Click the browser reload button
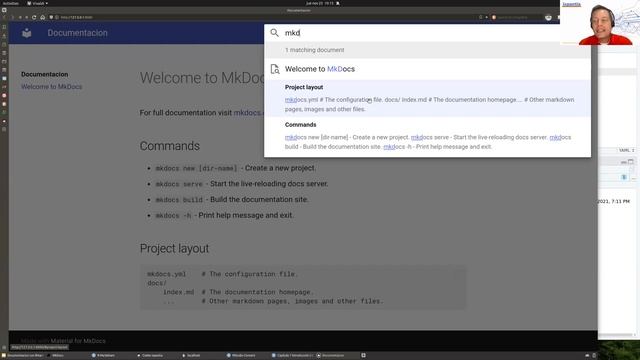This screenshot has height=360, width=640. click(x=34, y=18)
